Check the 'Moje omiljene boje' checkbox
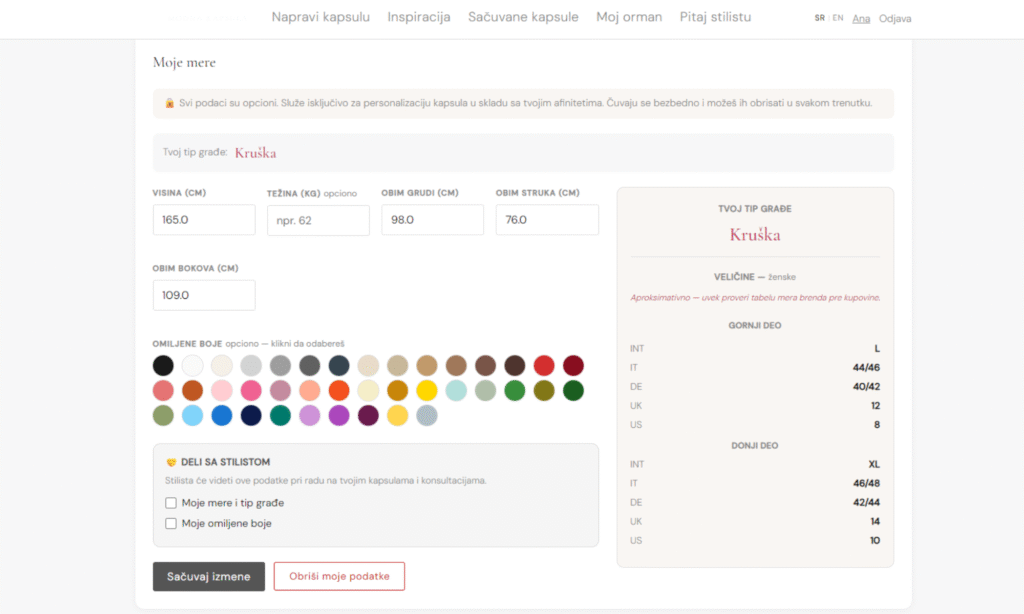The width and height of the screenshot is (1024, 614). [171, 523]
